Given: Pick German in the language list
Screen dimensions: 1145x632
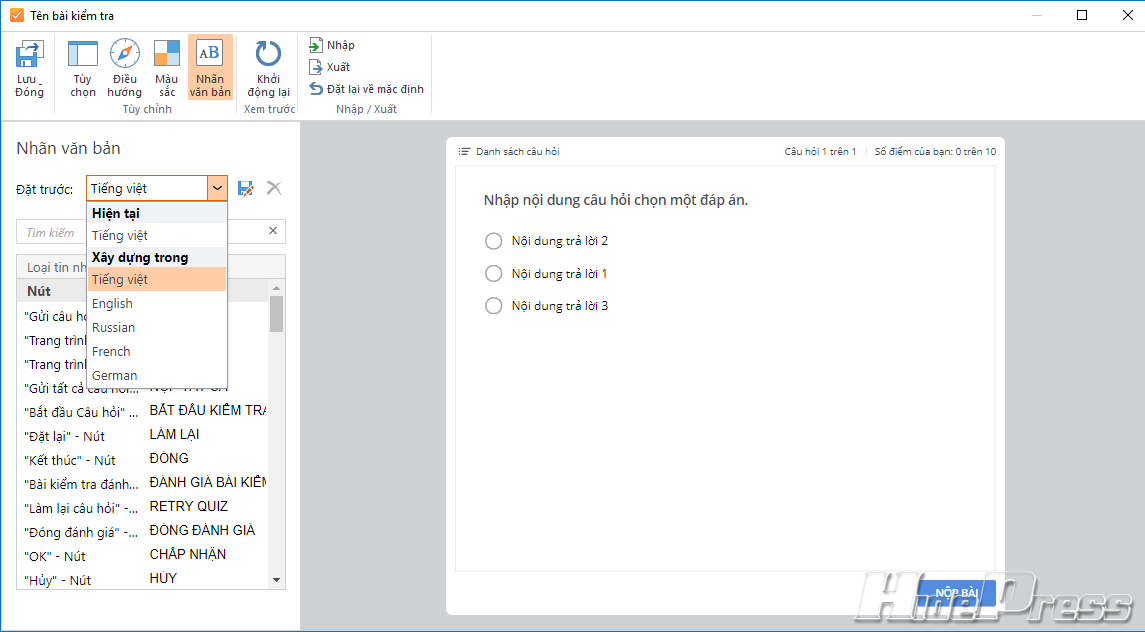Looking at the screenshot, I should (114, 376).
